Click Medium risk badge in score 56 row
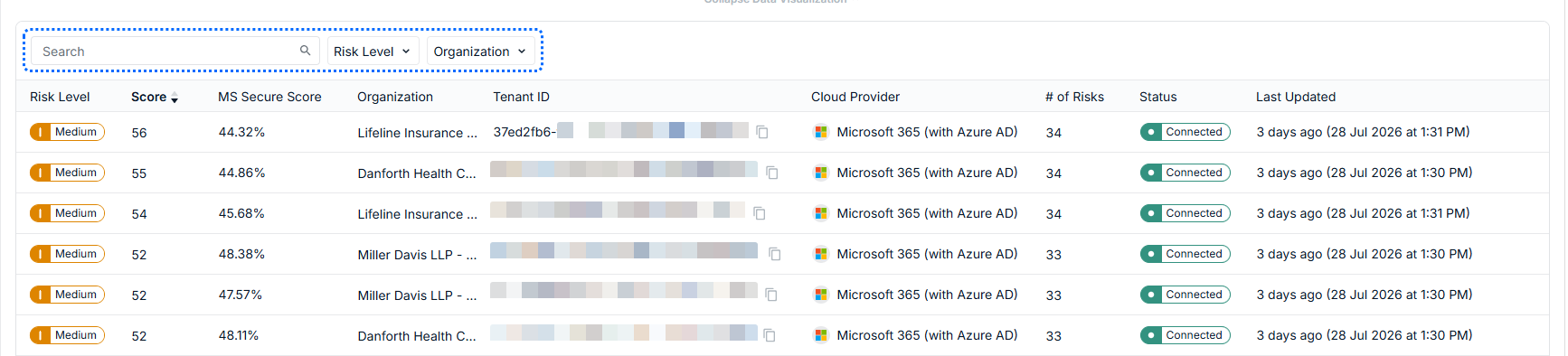 tap(67, 132)
